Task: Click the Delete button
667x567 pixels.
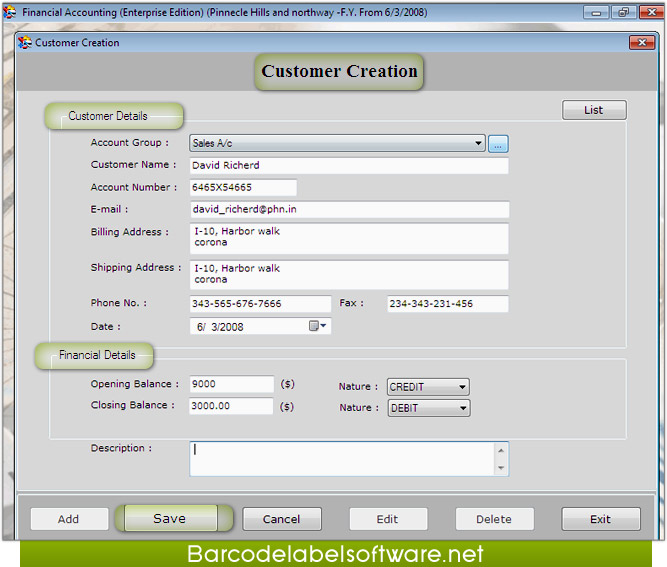Action: (494, 519)
